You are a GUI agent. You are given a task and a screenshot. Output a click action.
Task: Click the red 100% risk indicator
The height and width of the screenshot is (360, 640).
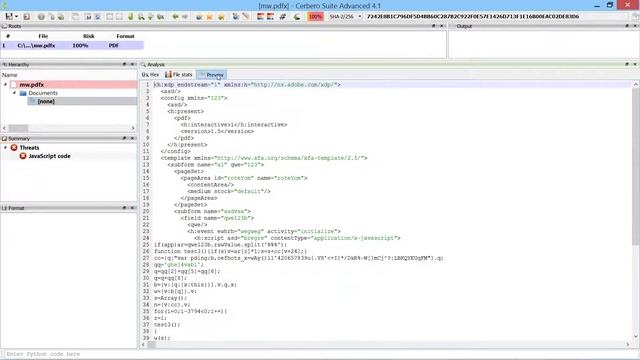[x=315, y=17]
